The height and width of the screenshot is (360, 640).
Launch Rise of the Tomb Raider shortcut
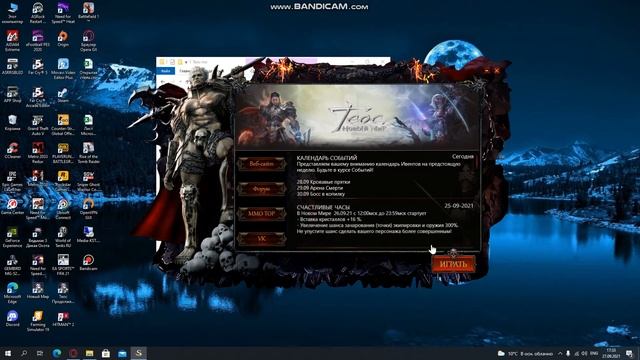(88, 153)
